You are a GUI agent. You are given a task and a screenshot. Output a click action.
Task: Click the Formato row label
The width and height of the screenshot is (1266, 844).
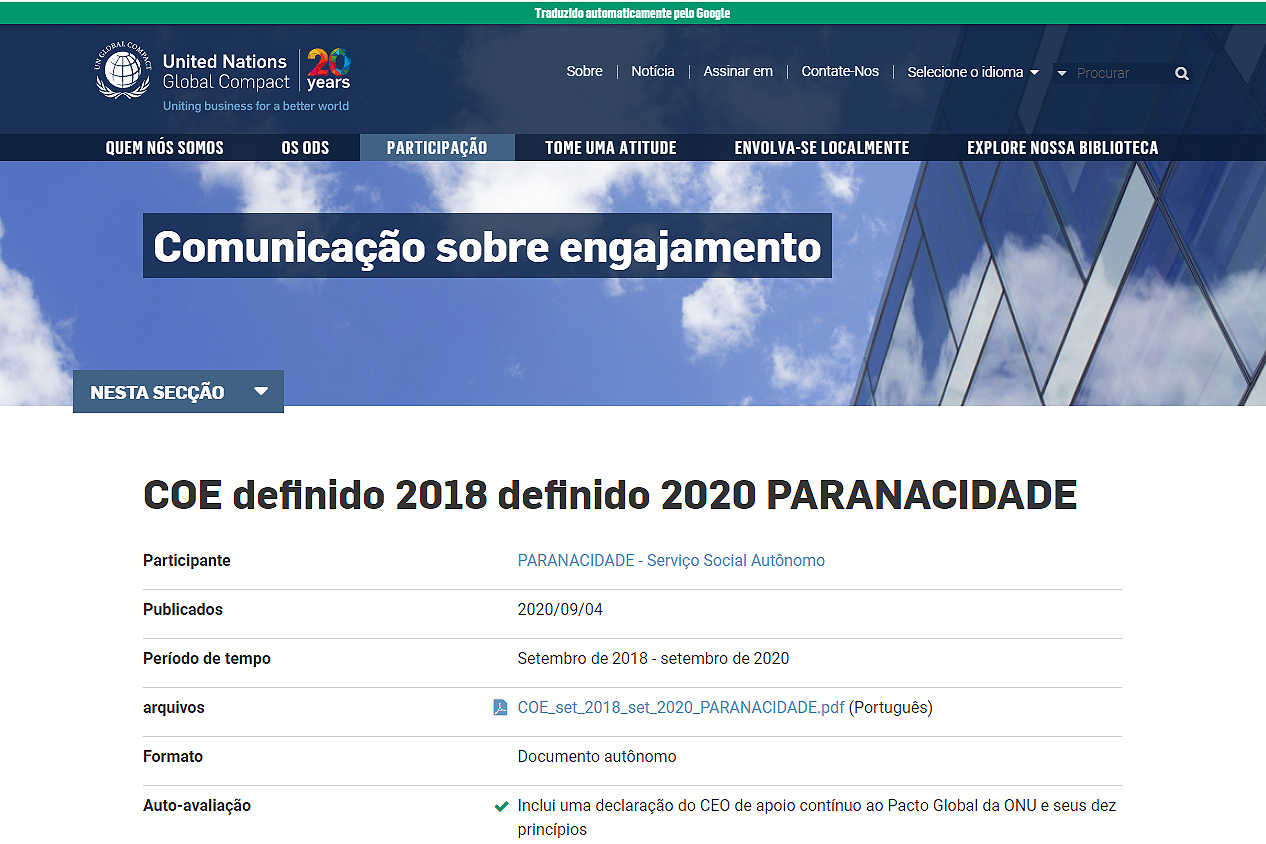tap(173, 757)
